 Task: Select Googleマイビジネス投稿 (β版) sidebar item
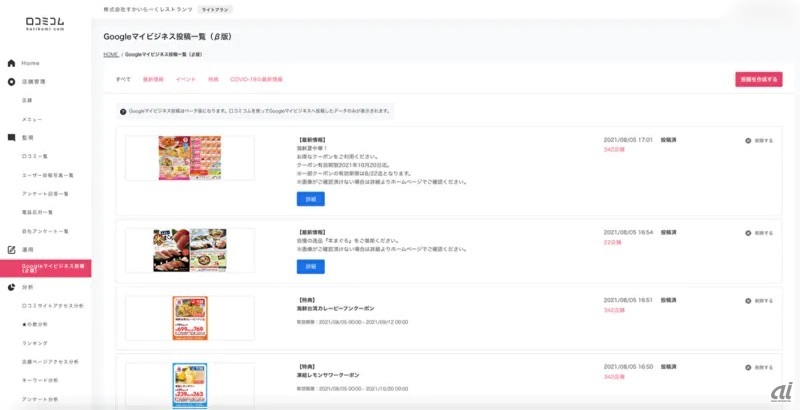(45, 268)
